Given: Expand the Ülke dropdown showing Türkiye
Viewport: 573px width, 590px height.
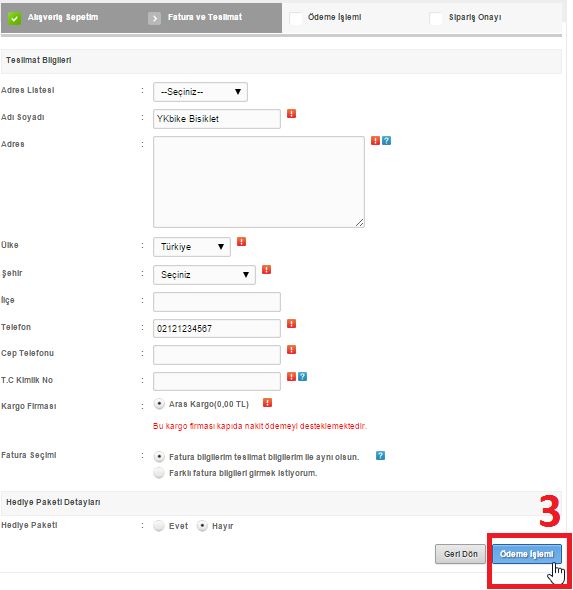Looking at the screenshot, I should pos(192,247).
